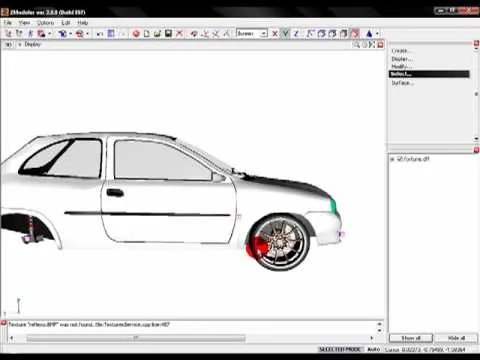Image resolution: width=480 pixels, height=360 pixels.
Task: Click the New blank page icon
Action: [147, 34]
